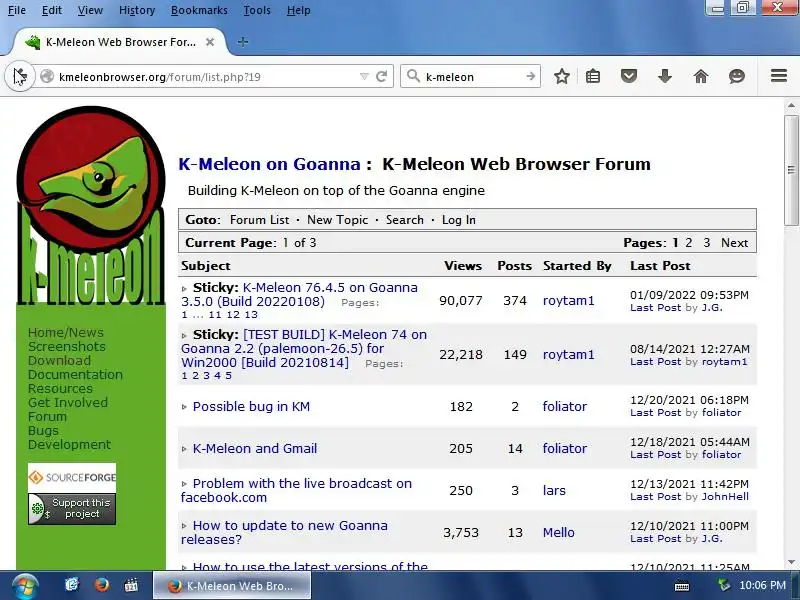Go to page 3 of topics

(x=707, y=243)
